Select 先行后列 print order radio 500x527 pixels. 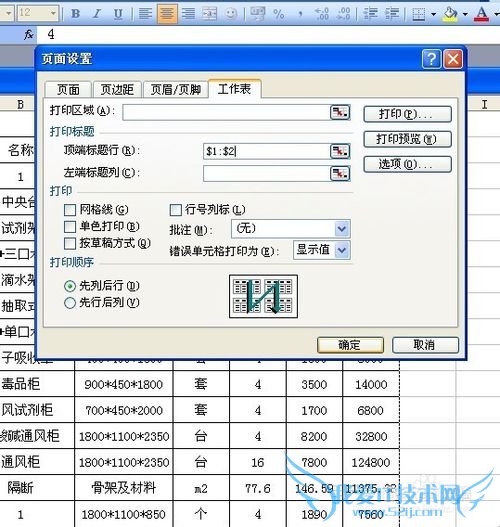[70, 303]
